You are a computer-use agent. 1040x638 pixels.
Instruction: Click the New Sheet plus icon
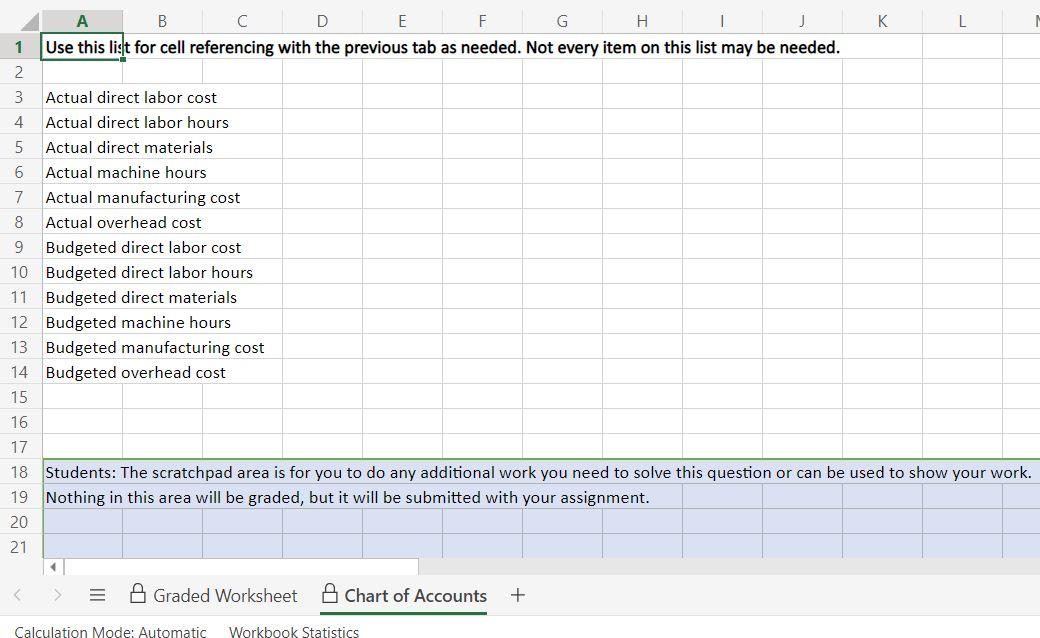(518, 595)
